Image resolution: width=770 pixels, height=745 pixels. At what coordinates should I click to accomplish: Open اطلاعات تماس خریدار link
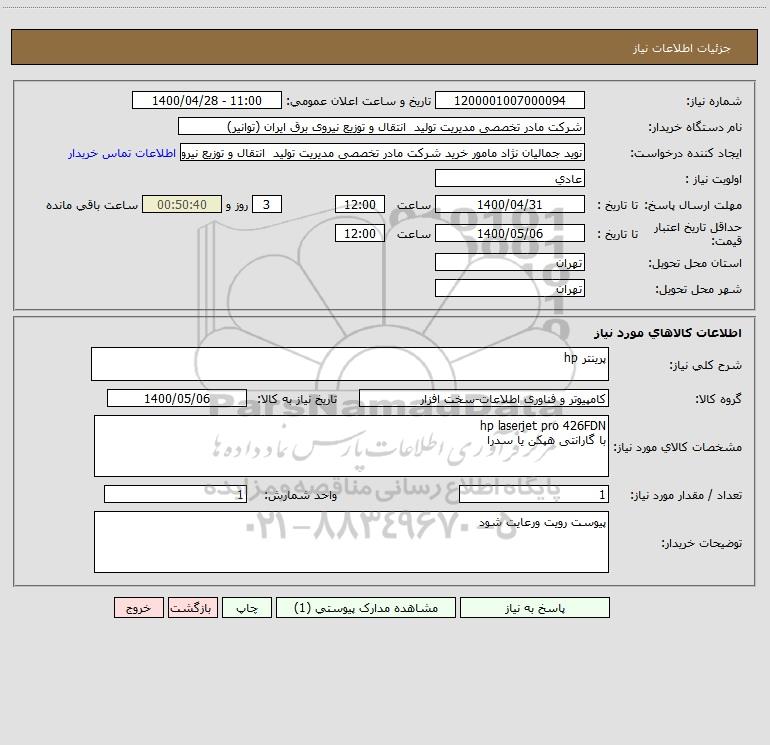click(122, 153)
